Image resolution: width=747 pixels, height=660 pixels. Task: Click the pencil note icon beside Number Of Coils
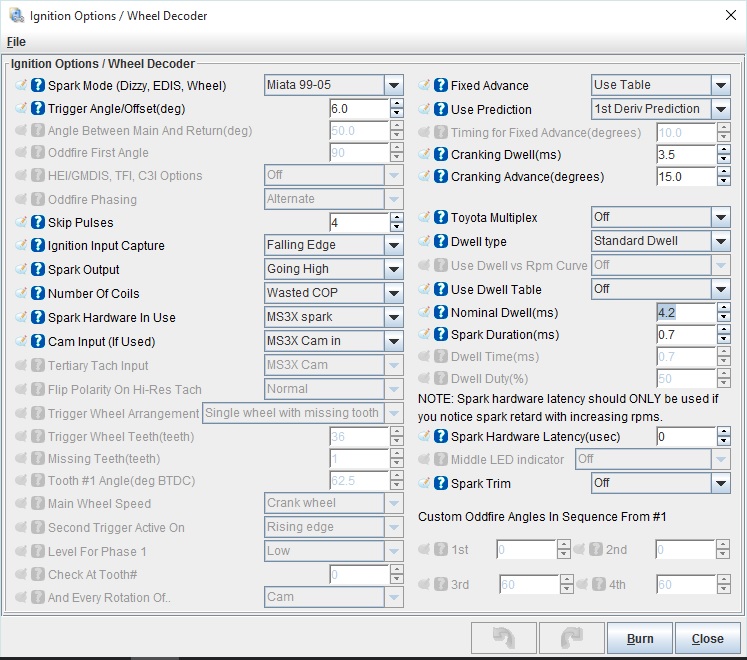(21, 294)
